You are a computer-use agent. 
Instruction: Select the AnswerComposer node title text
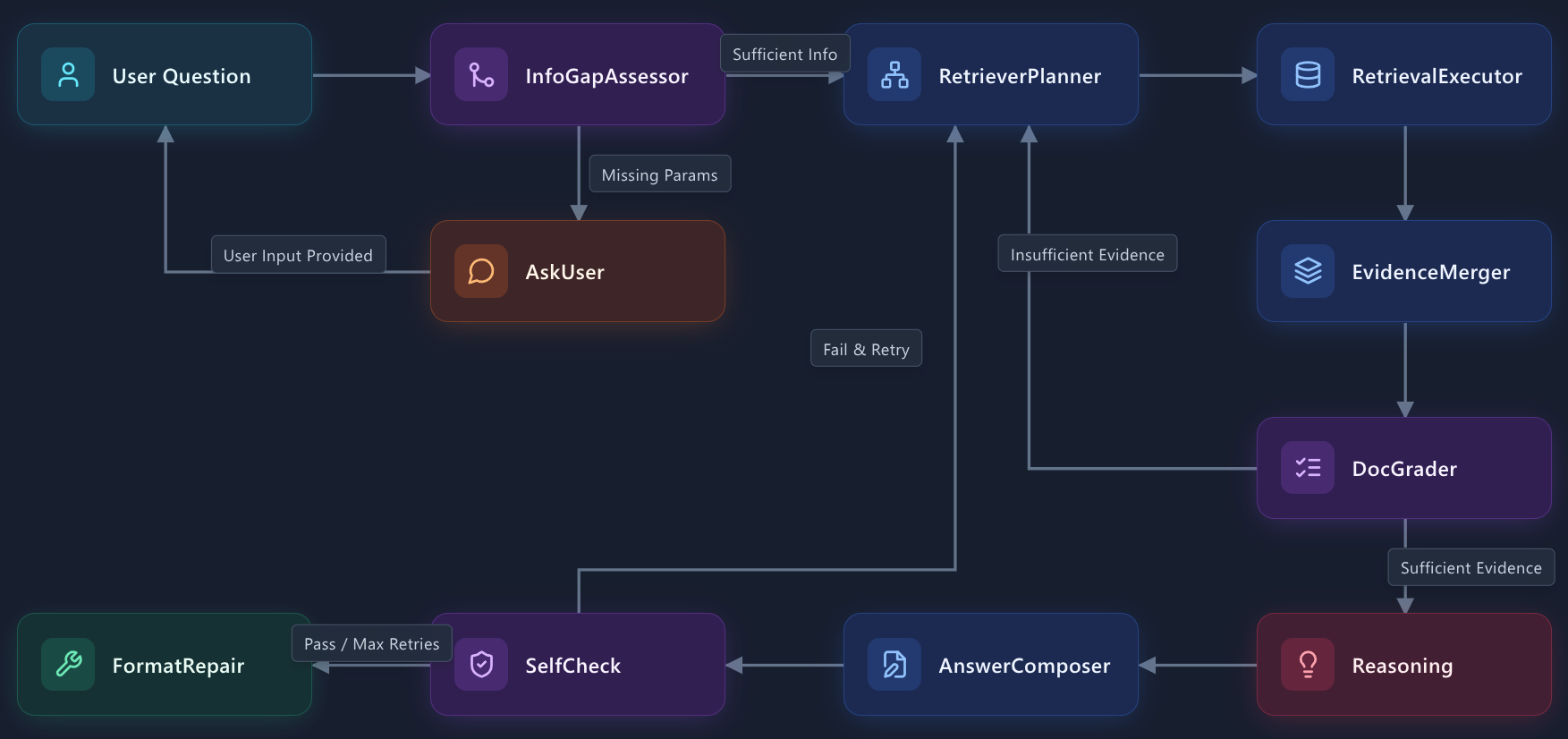coord(1024,666)
